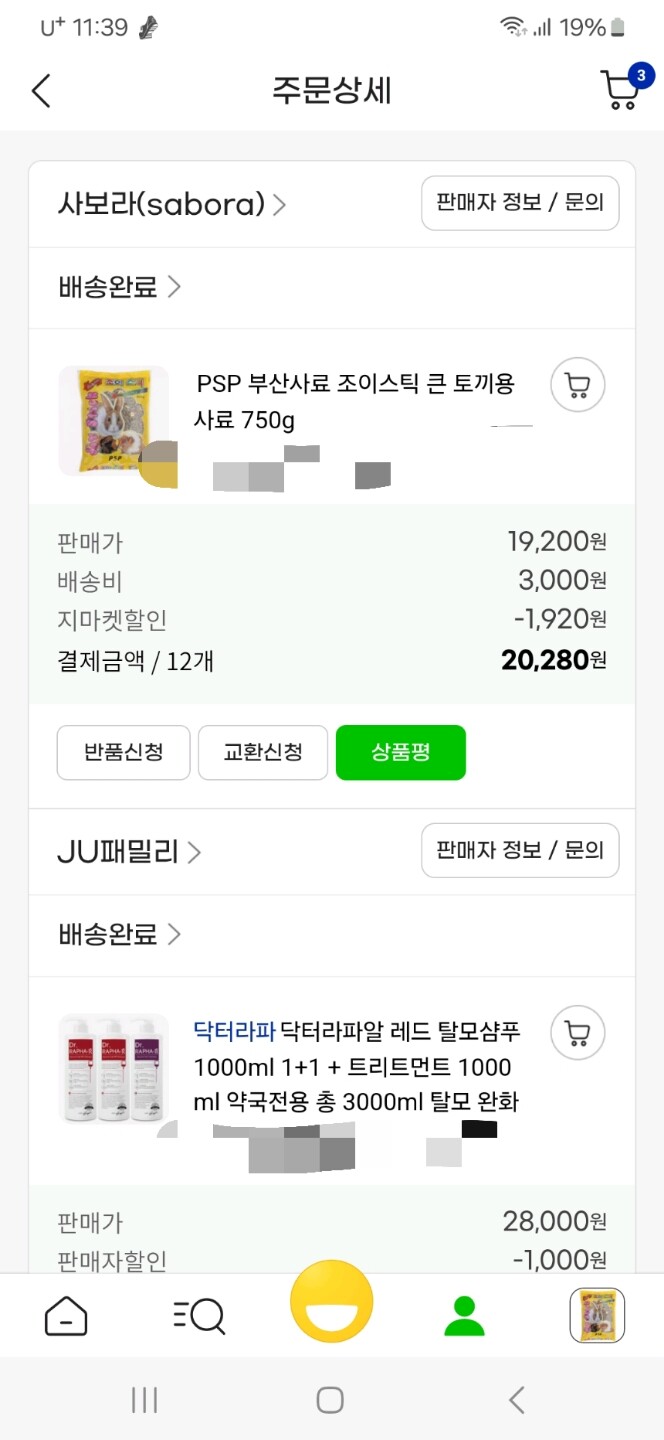The image size is (664, 1440).
Task: Add PSP rabbit feed to cart
Action: (578, 384)
